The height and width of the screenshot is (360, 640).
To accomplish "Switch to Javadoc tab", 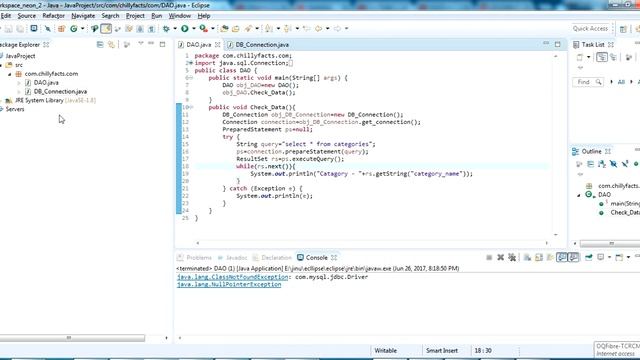I will (x=233, y=258).
